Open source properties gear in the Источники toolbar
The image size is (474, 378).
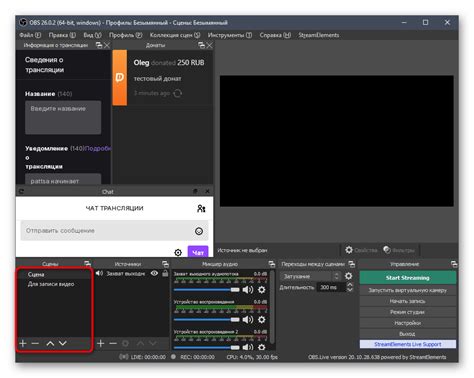pos(125,343)
